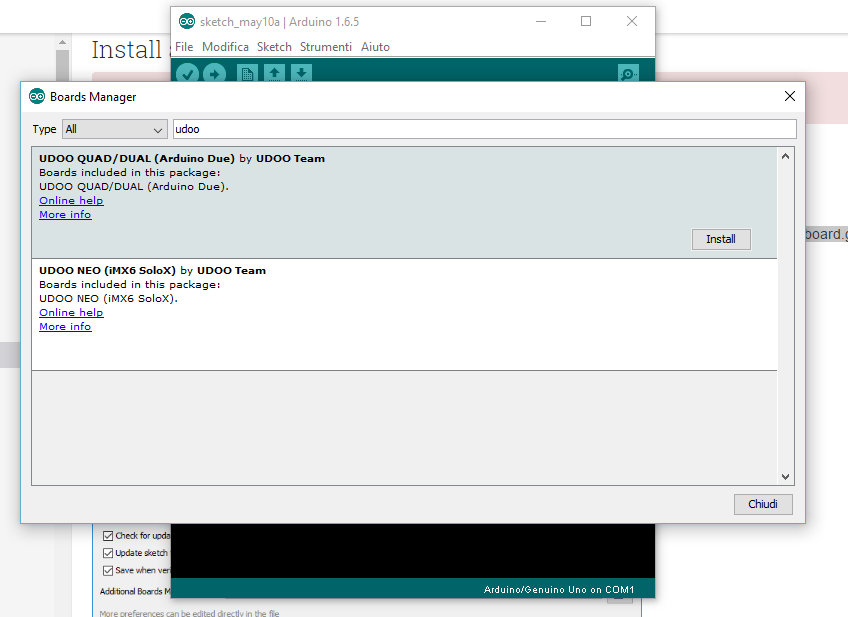Open the Modifica menu
848x617 pixels.
[225, 47]
